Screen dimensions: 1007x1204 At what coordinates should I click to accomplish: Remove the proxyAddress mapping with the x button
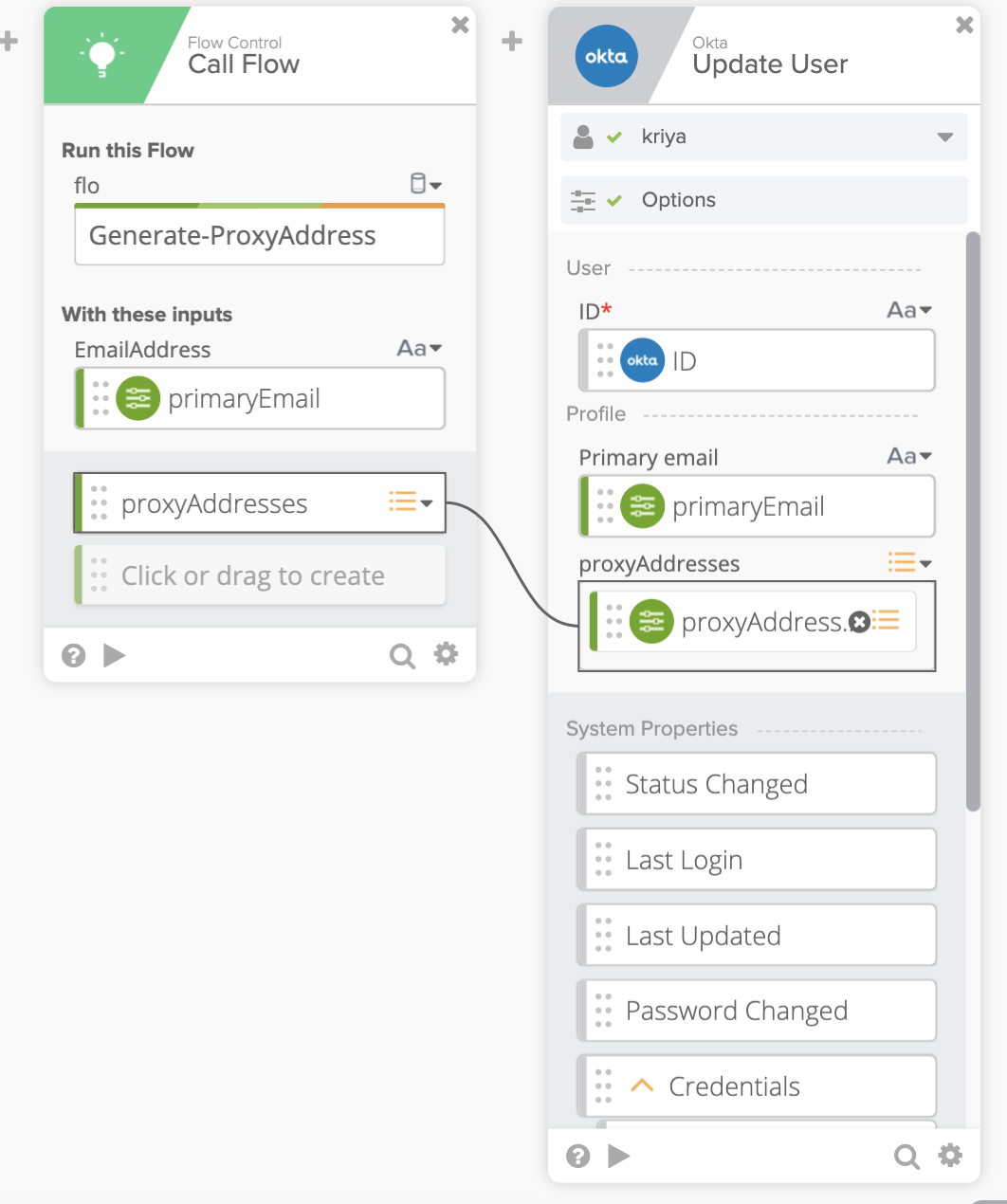click(859, 622)
